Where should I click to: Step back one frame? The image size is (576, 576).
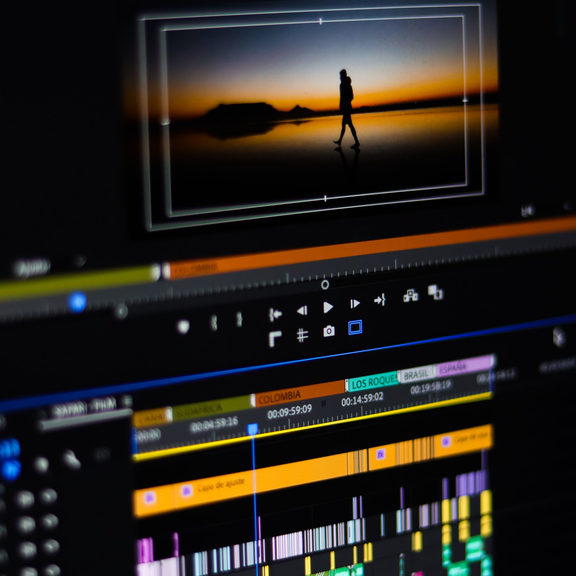pos(302,311)
